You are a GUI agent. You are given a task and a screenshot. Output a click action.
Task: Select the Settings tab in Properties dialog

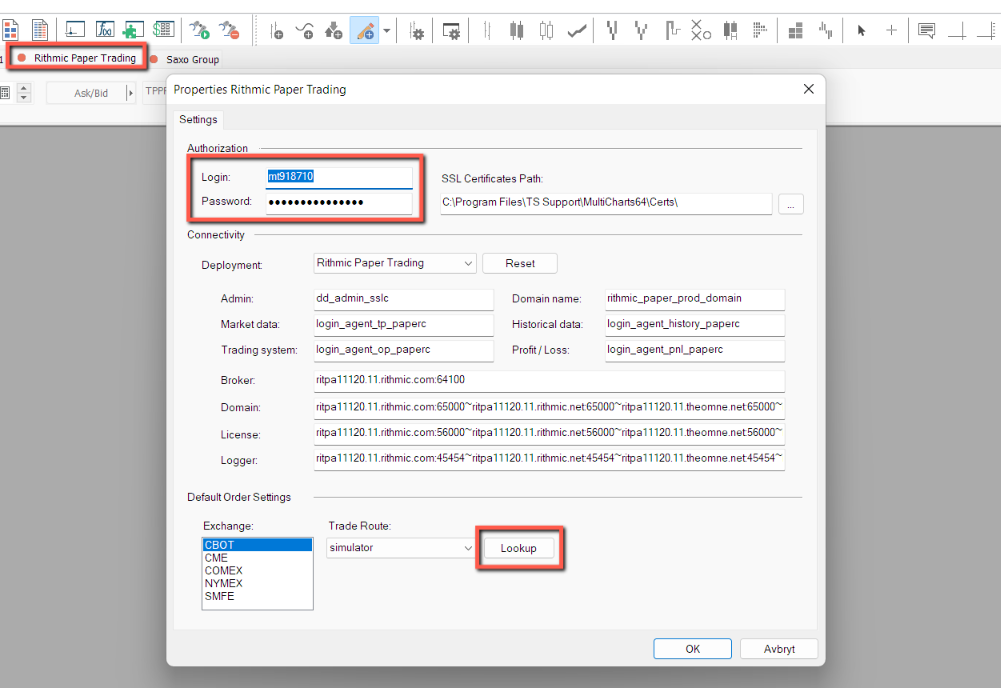(x=198, y=119)
